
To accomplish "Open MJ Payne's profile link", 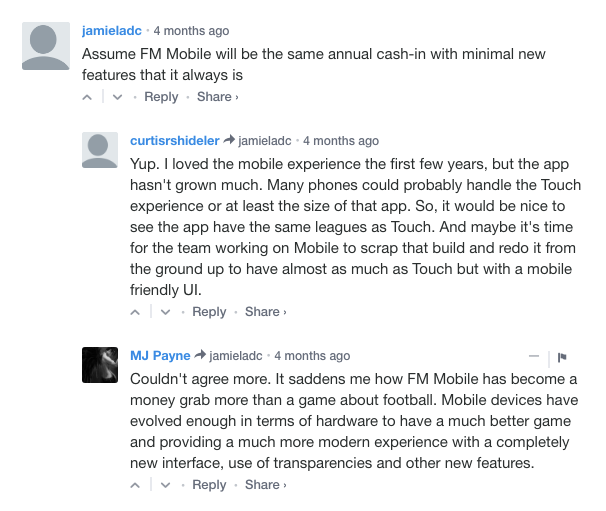I will (x=160, y=356).
